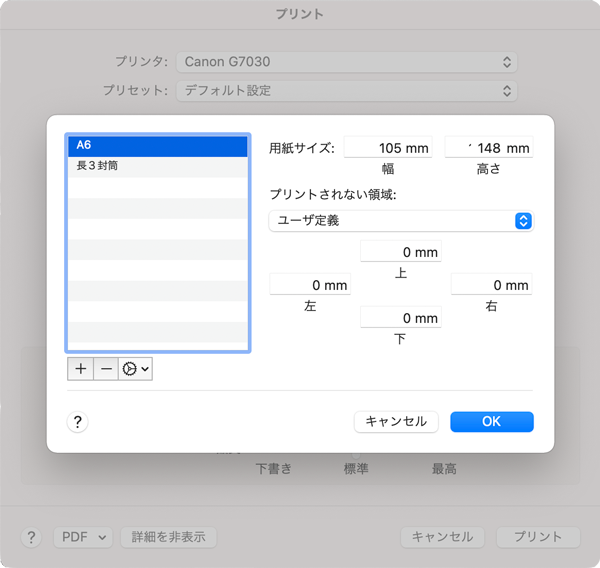Open the PDF dropdown menu
Image resolution: width=600 pixels, height=568 pixels.
click(83, 537)
